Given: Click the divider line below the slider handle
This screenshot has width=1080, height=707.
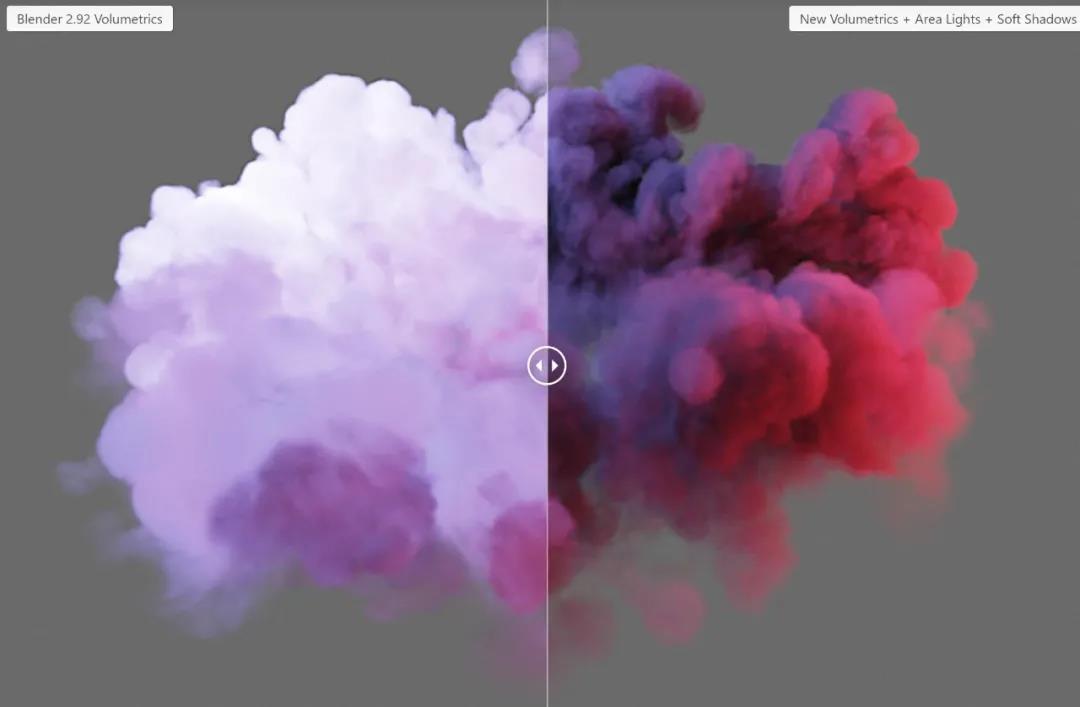Looking at the screenshot, I should coord(547,550).
